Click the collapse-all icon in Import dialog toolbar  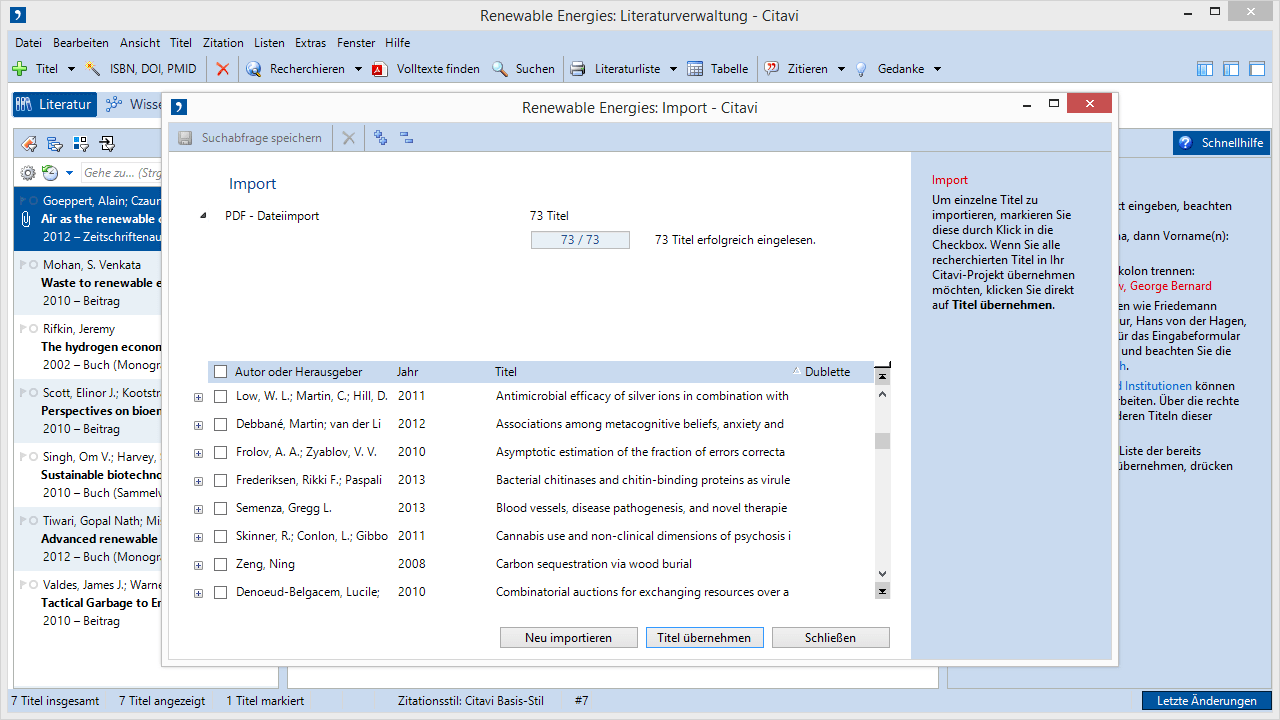pyautogui.click(x=407, y=138)
